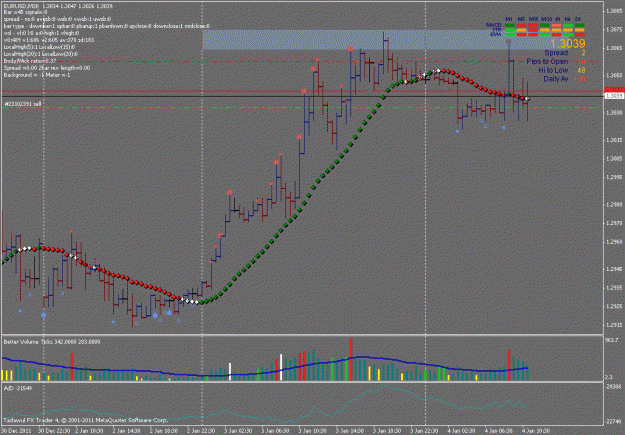Click the Pips to Open label
Image resolution: width=625 pixels, height=435 pixels.
point(547,61)
